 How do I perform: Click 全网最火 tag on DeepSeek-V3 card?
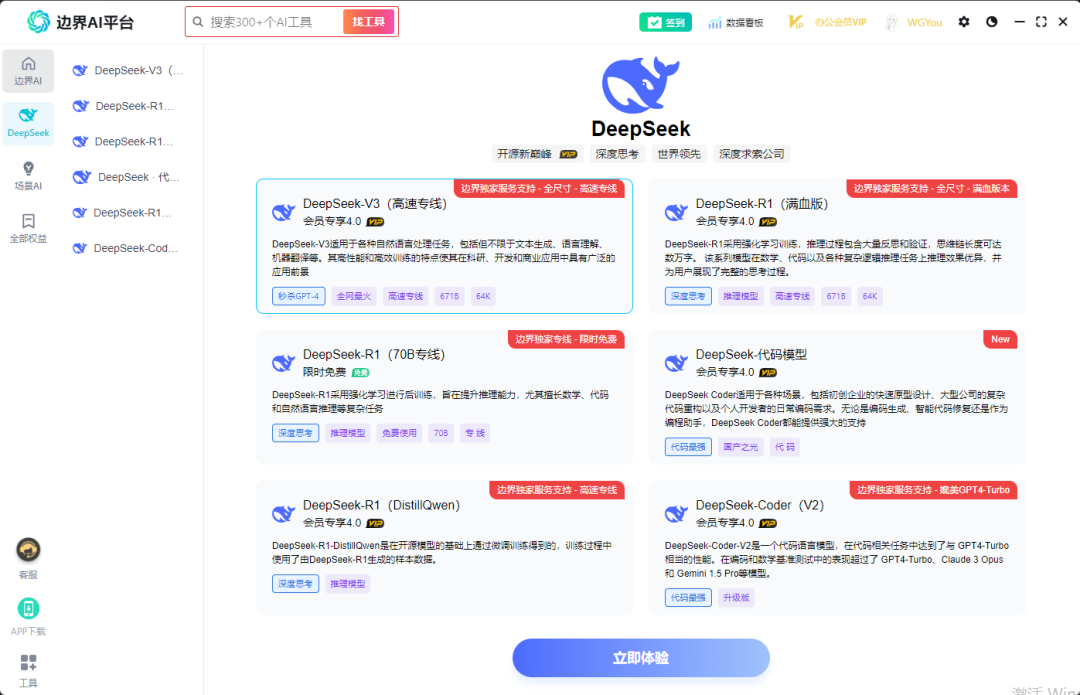(353, 296)
